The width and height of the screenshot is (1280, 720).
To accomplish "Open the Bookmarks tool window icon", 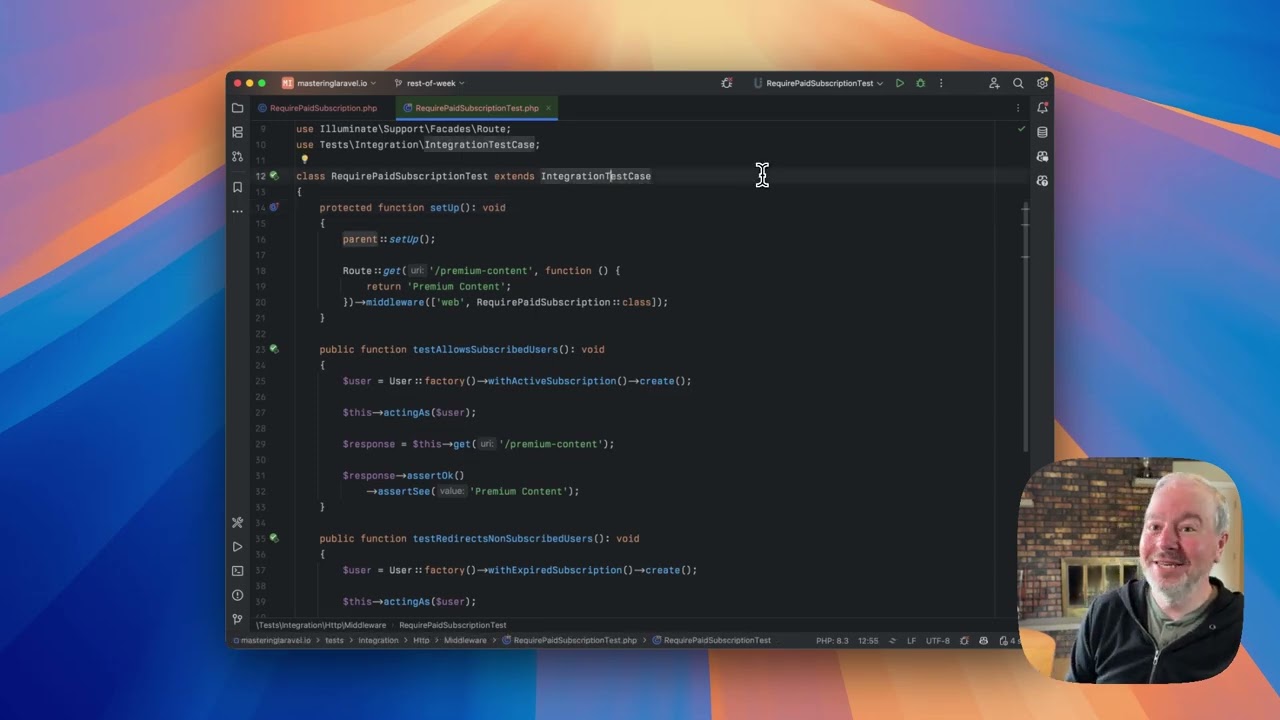I will click(237, 187).
